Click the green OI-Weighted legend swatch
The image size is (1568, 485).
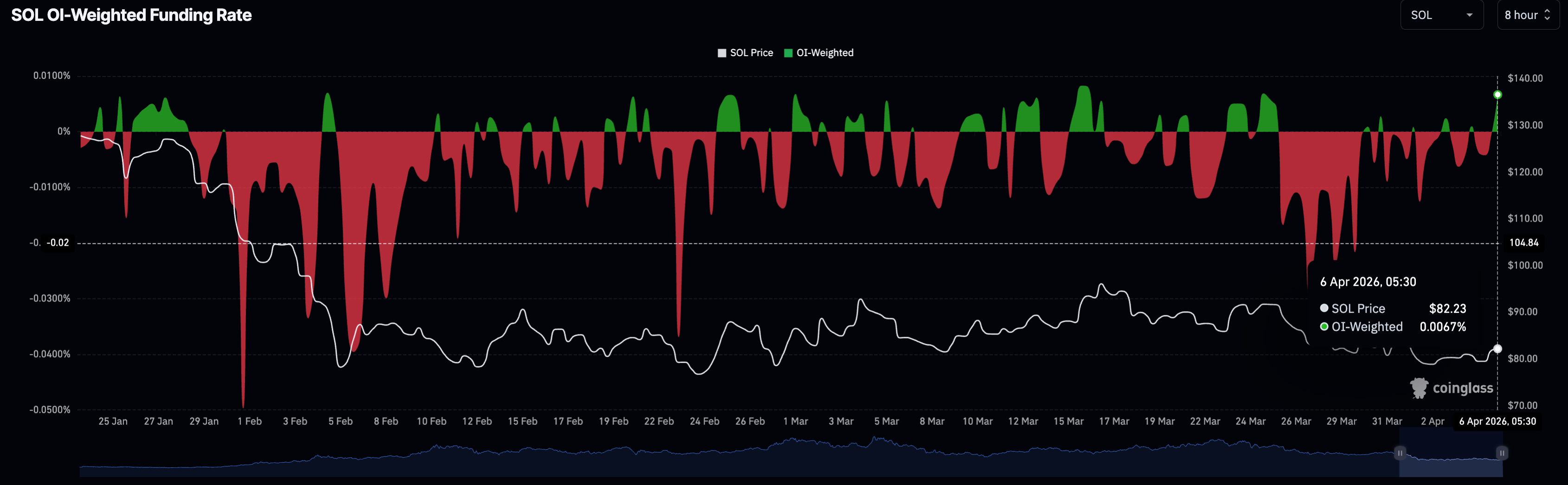pos(788,53)
